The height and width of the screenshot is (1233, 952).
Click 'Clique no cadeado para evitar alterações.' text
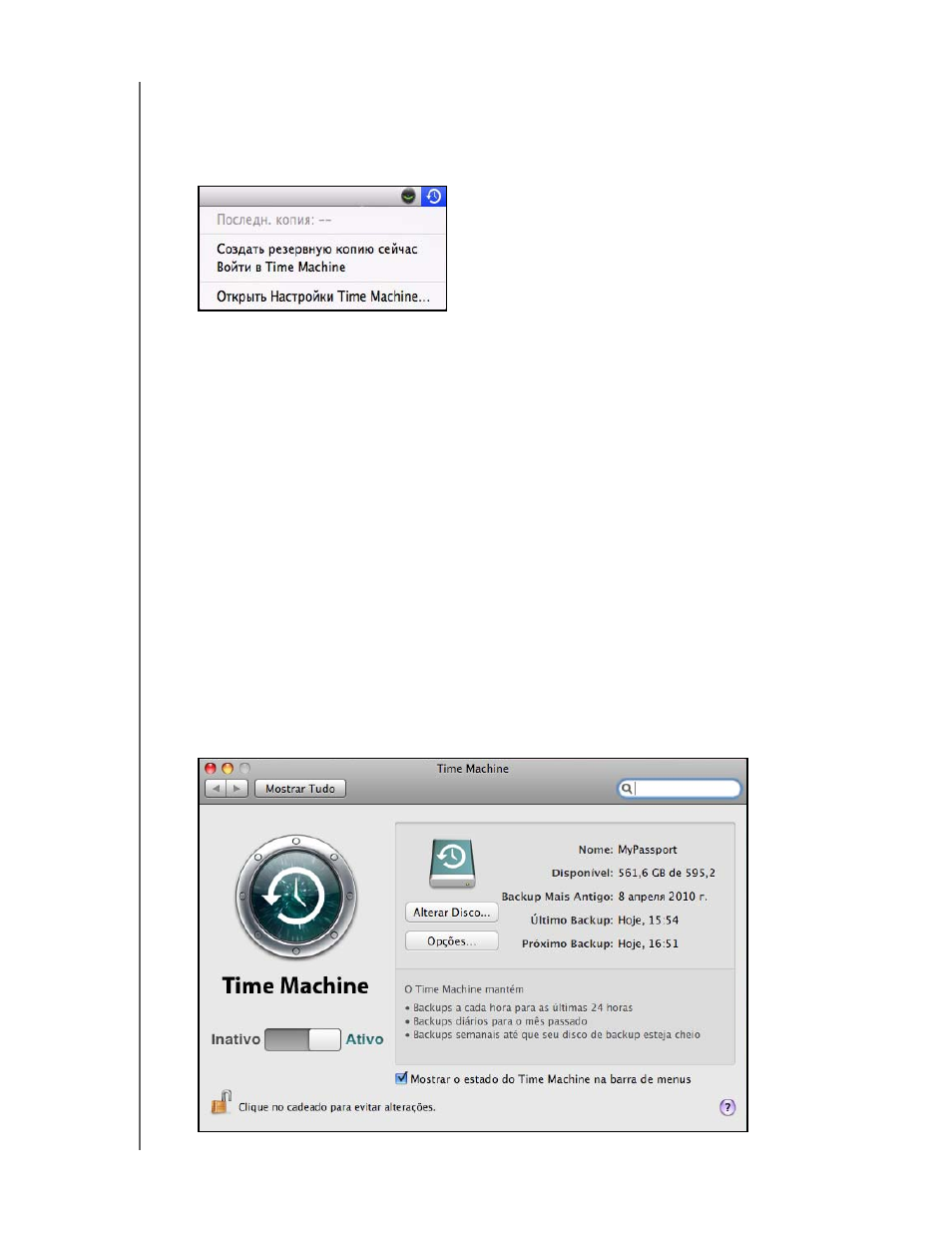tap(336, 1107)
